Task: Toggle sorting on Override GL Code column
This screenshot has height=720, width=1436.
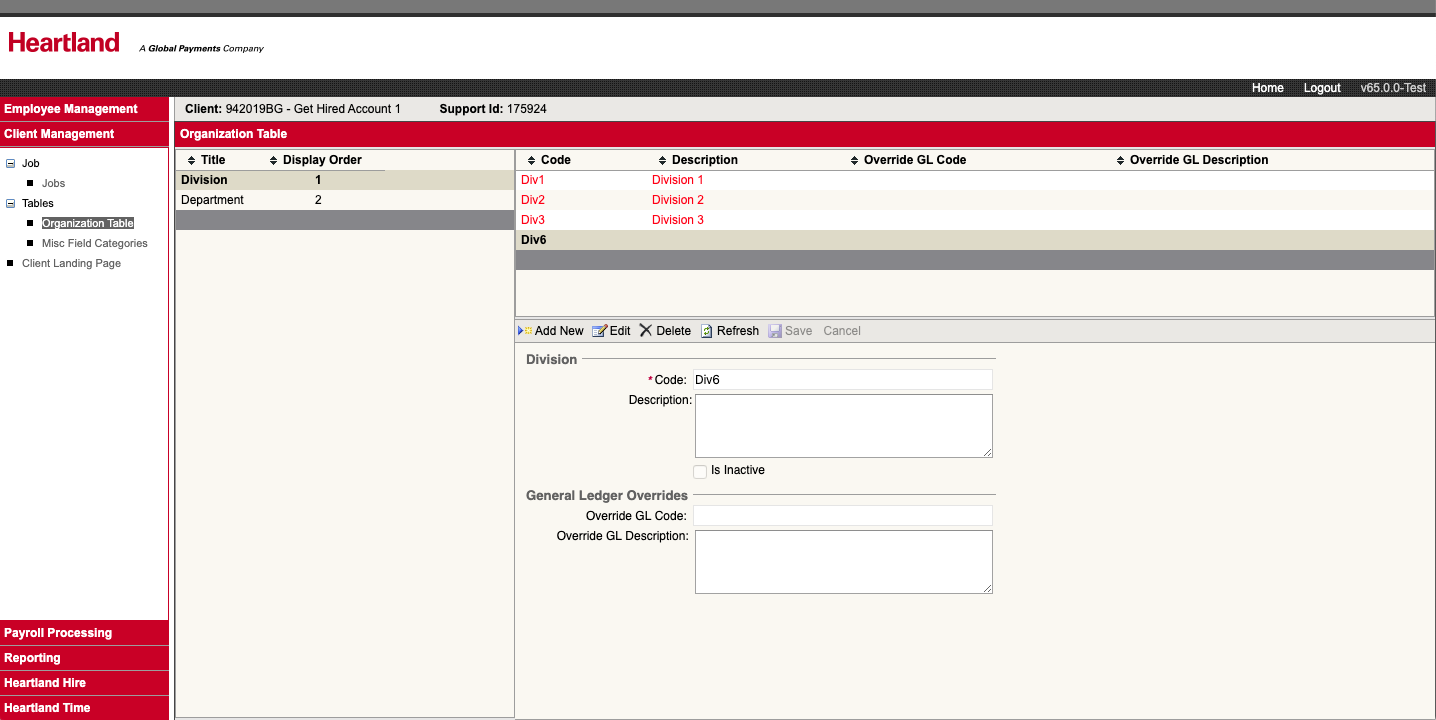Action: click(x=853, y=159)
